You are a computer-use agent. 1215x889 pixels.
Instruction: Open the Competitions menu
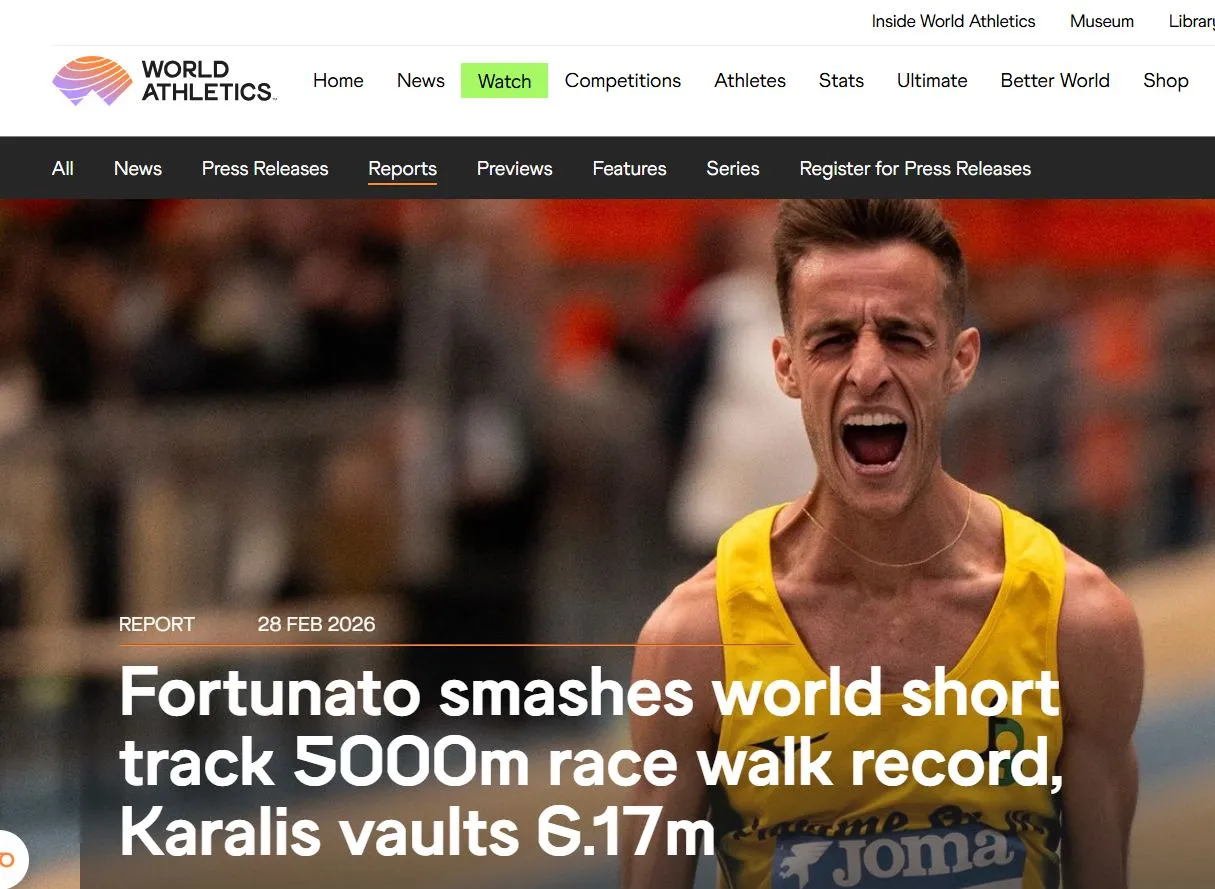(623, 81)
